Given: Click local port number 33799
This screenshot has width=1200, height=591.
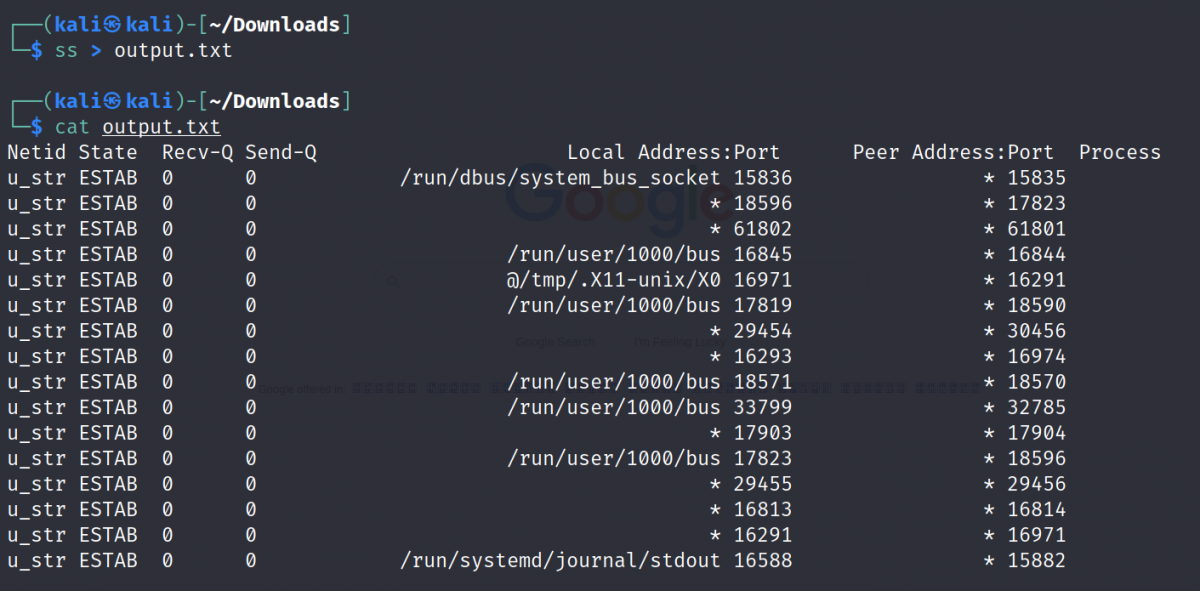Looking at the screenshot, I should pos(762,408).
